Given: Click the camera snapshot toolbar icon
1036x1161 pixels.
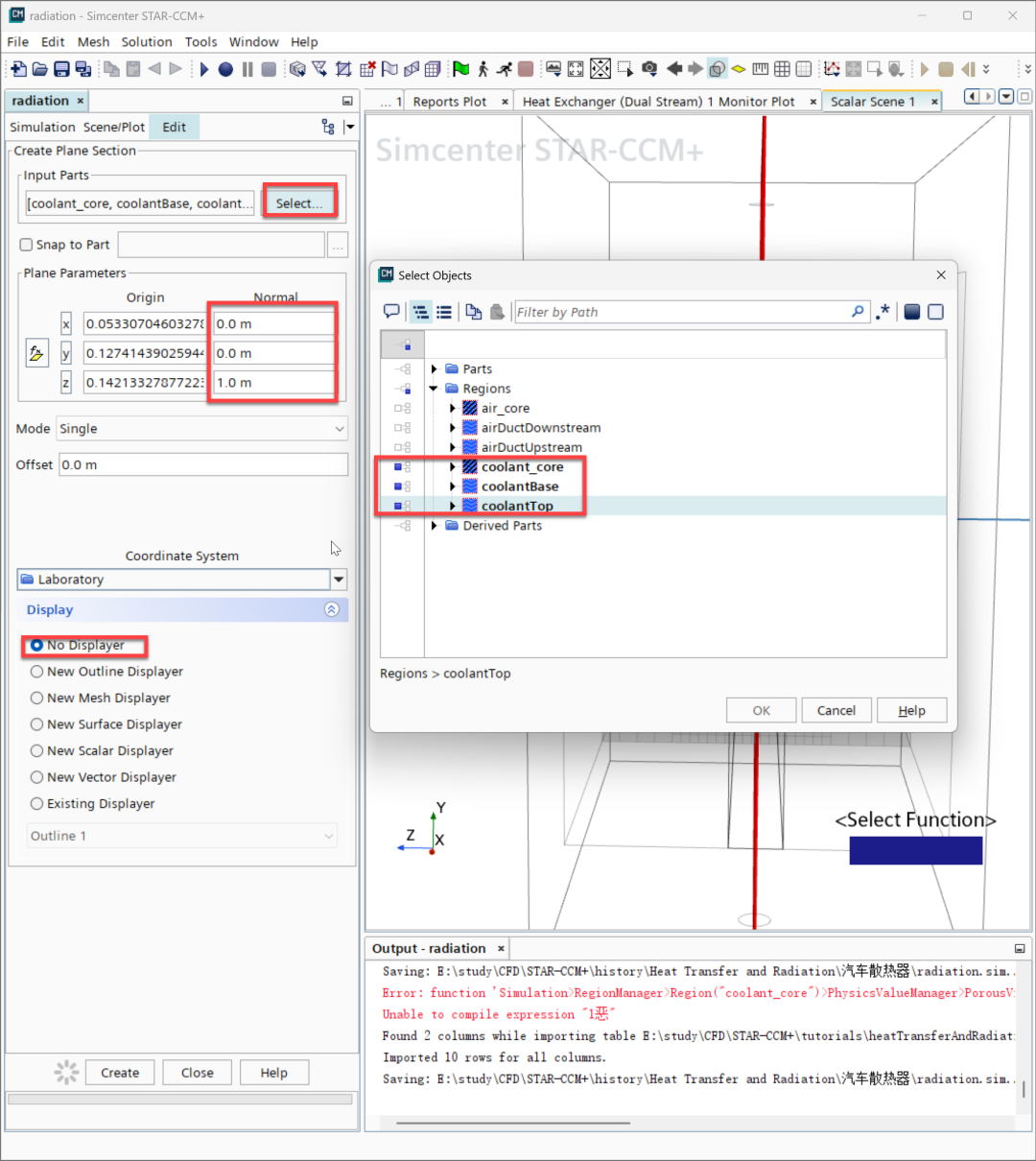Looking at the screenshot, I should coord(649,69).
